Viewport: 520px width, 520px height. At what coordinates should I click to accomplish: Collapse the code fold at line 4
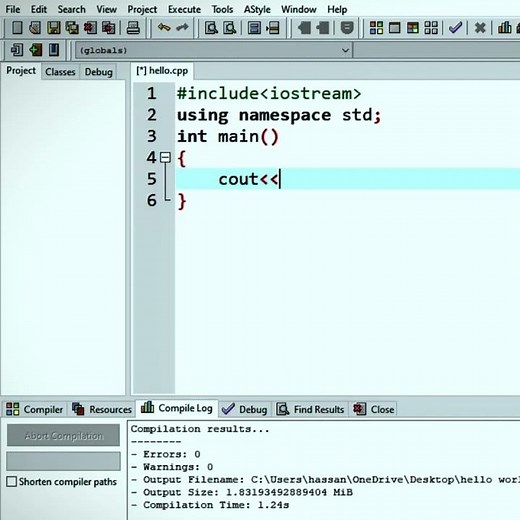tap(165, 157)
